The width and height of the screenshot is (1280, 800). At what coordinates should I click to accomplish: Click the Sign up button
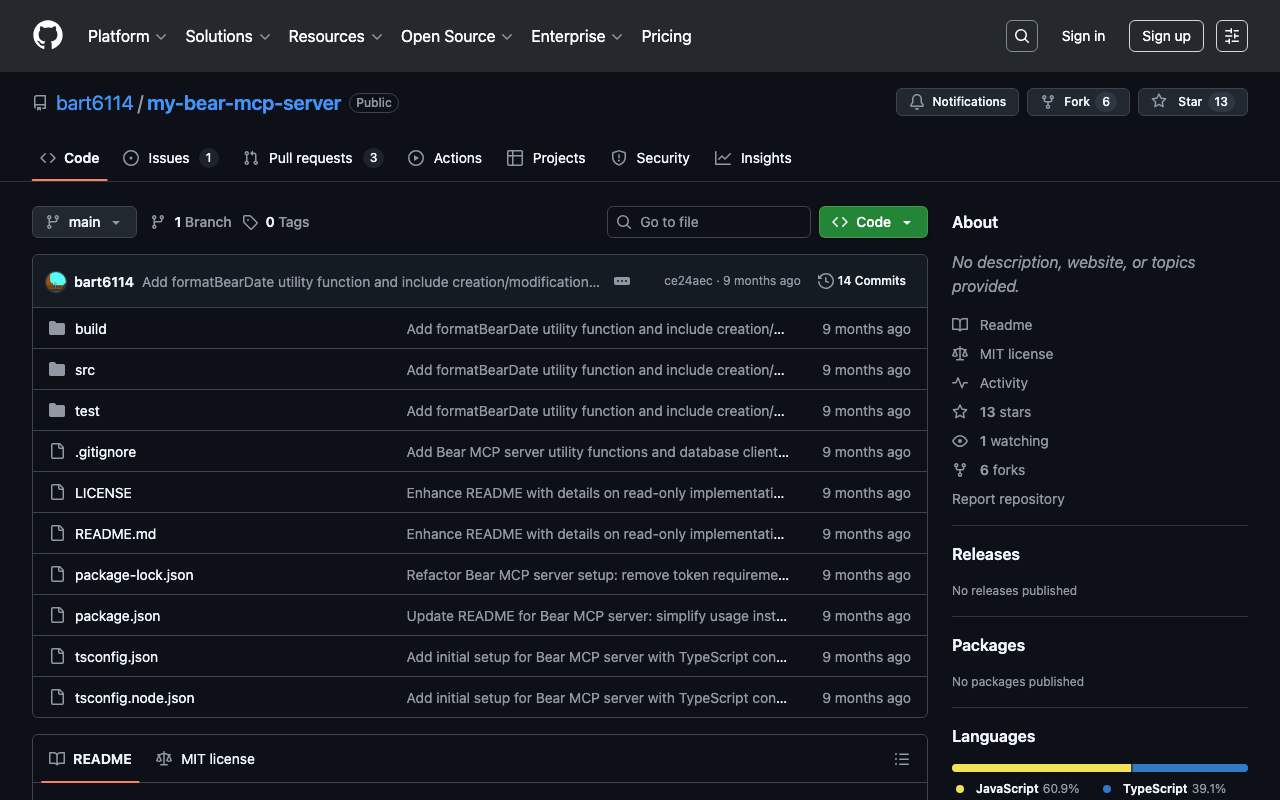click(1166, 36)
